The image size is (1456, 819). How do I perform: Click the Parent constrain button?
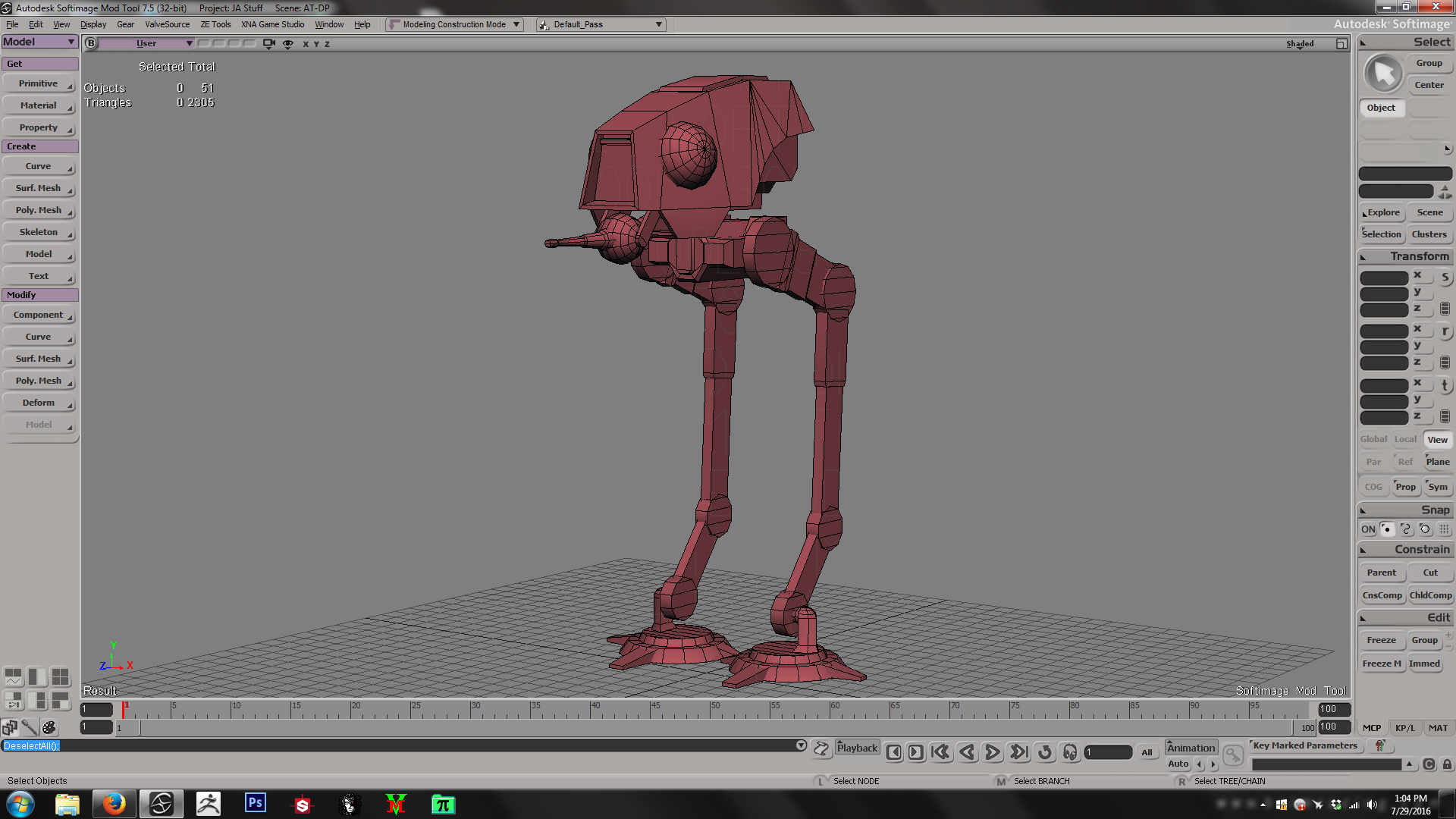point(1382,573)
